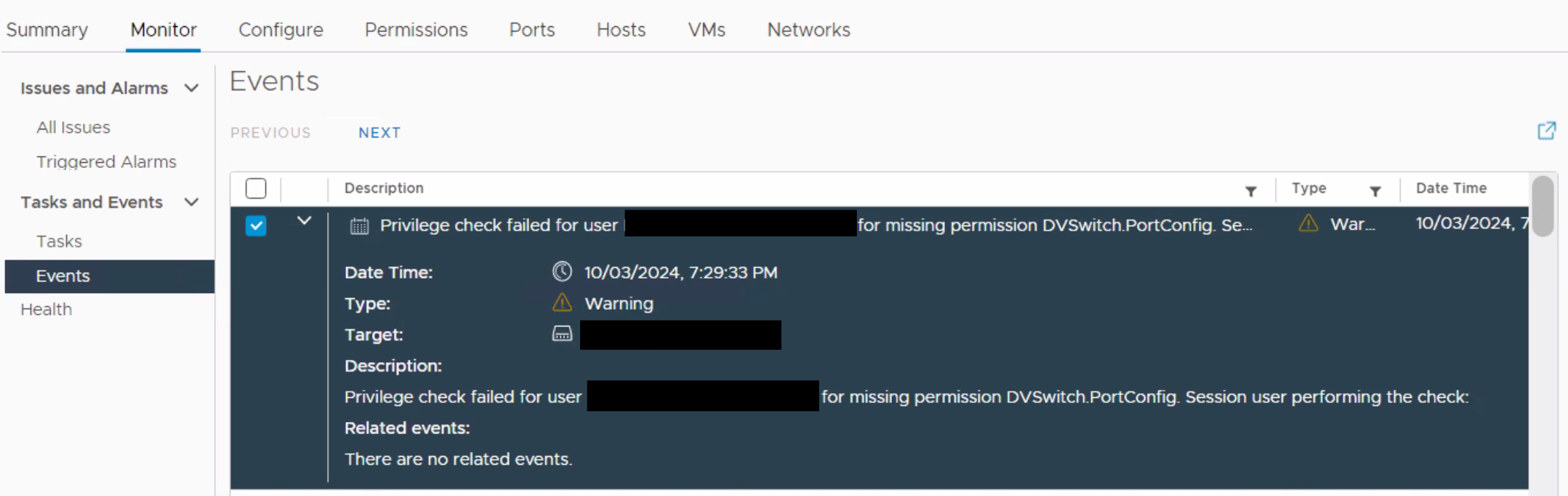The width and height of the screenshot is (1568, 496).
Task: Click the calendar icon beside event description
Action: click(359, 225)
